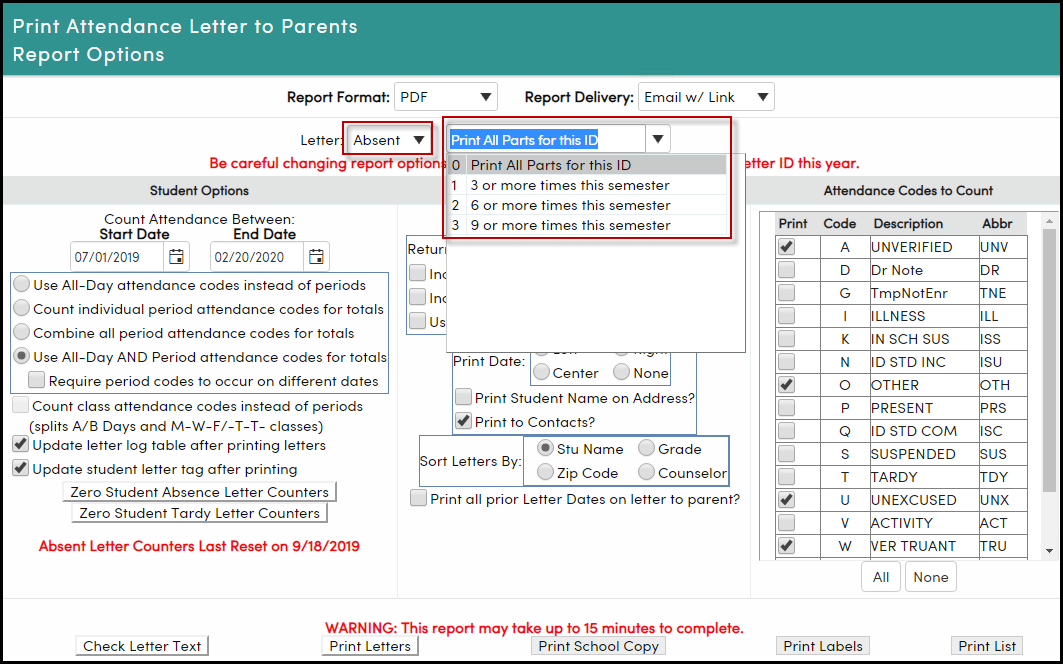Click None to clear attendance codes

(931, 577)
